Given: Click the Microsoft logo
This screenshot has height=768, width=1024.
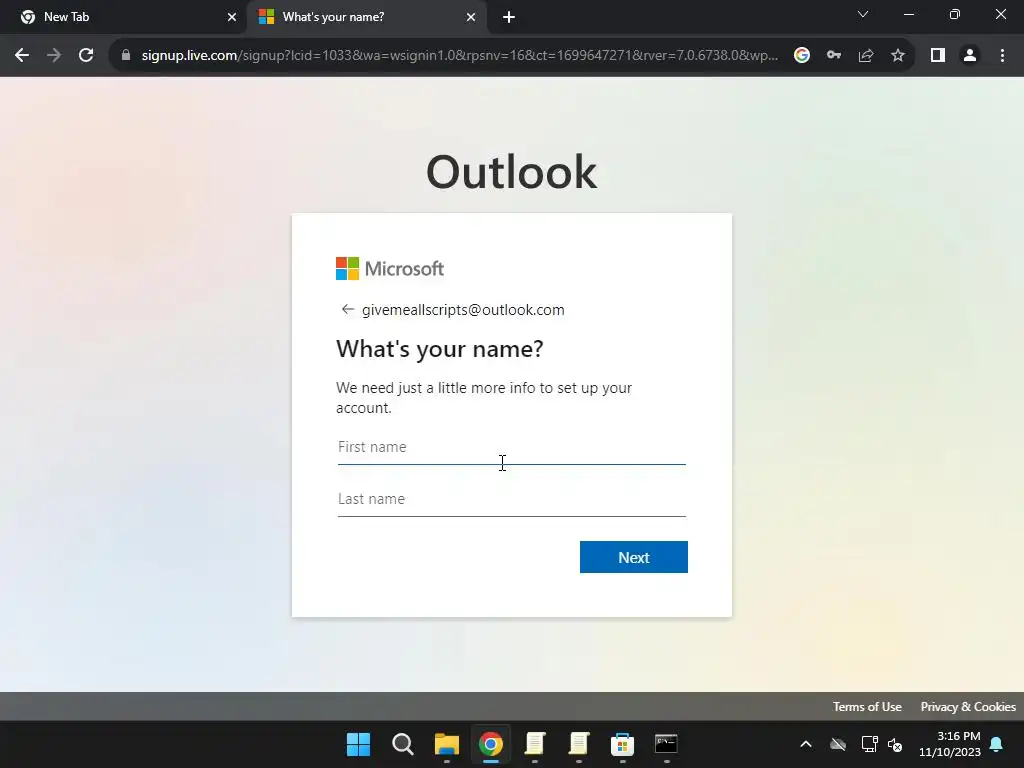Looking at the screenshot, I should coord(390,268).
